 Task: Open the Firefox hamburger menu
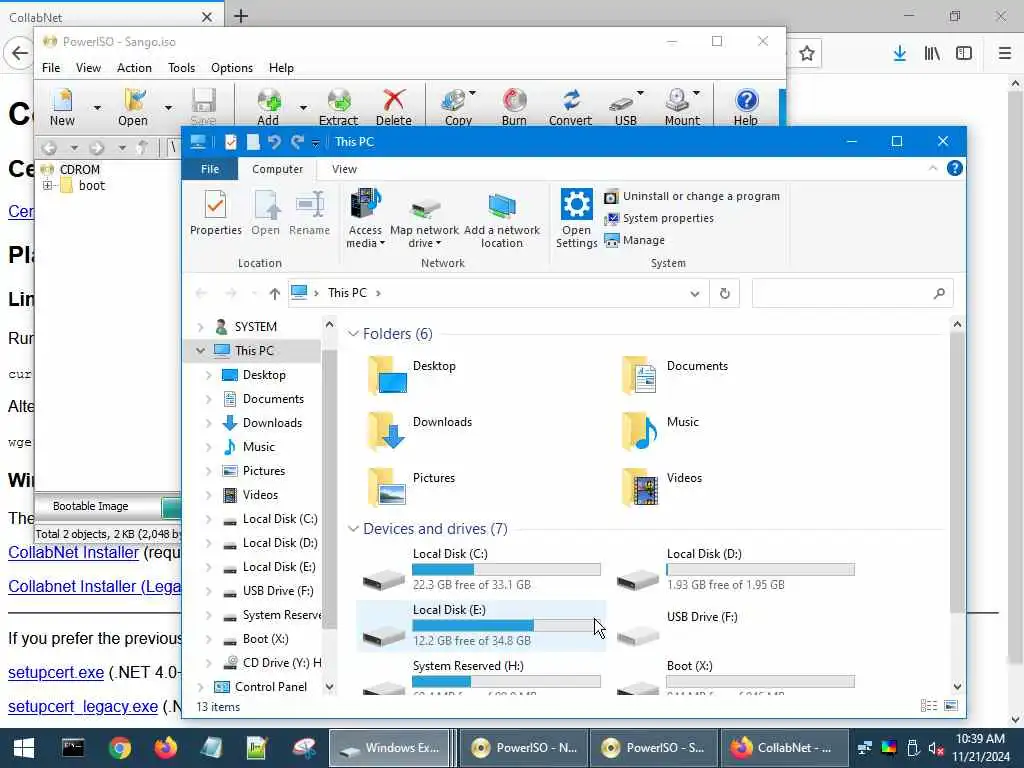pos(1004,54)
